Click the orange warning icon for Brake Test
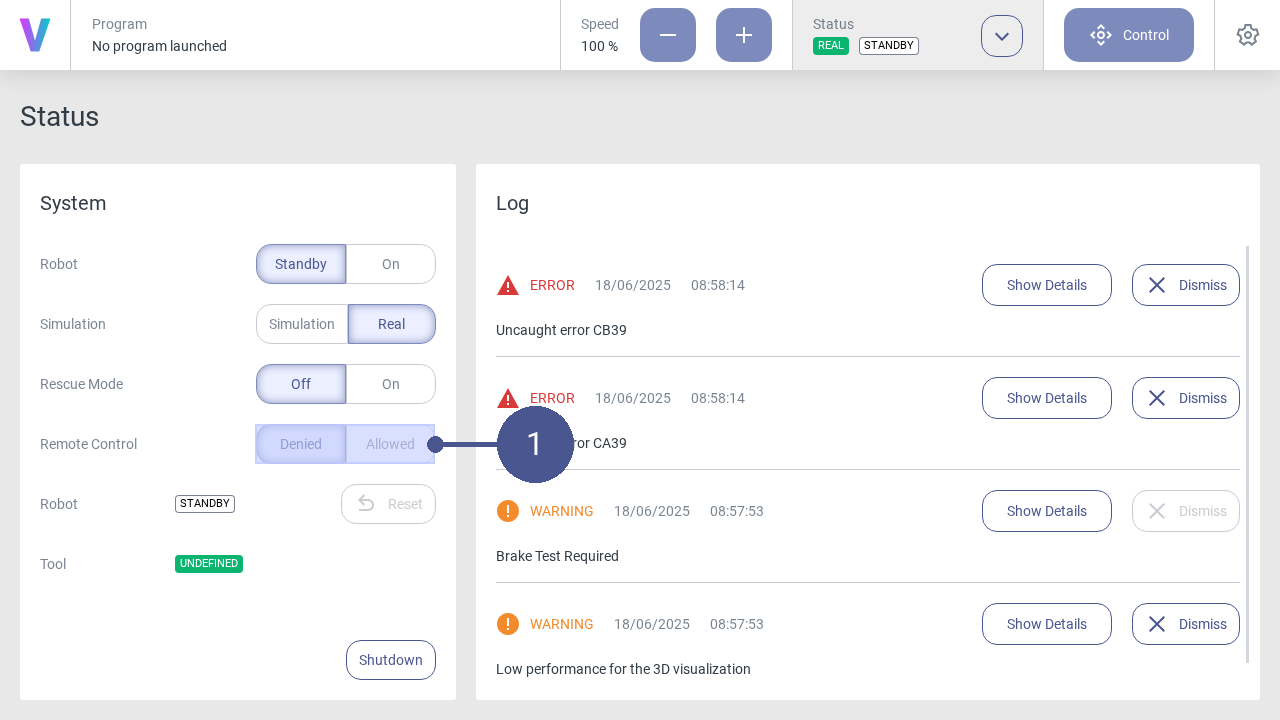The height and width of the screenshot is (720, 1280). [x=508, y=511]
